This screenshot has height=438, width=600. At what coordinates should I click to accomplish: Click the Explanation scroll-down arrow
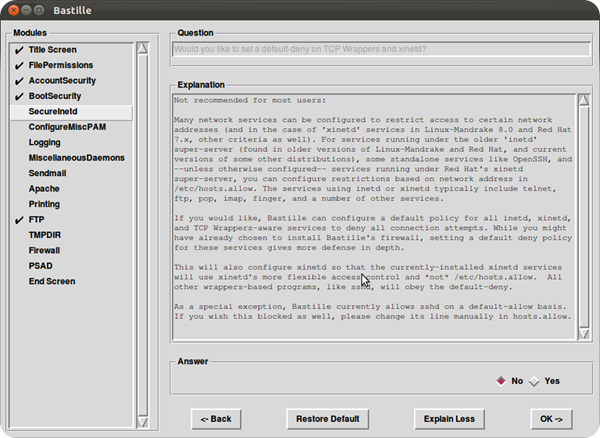pyautogui.click(x=584, y=334)
